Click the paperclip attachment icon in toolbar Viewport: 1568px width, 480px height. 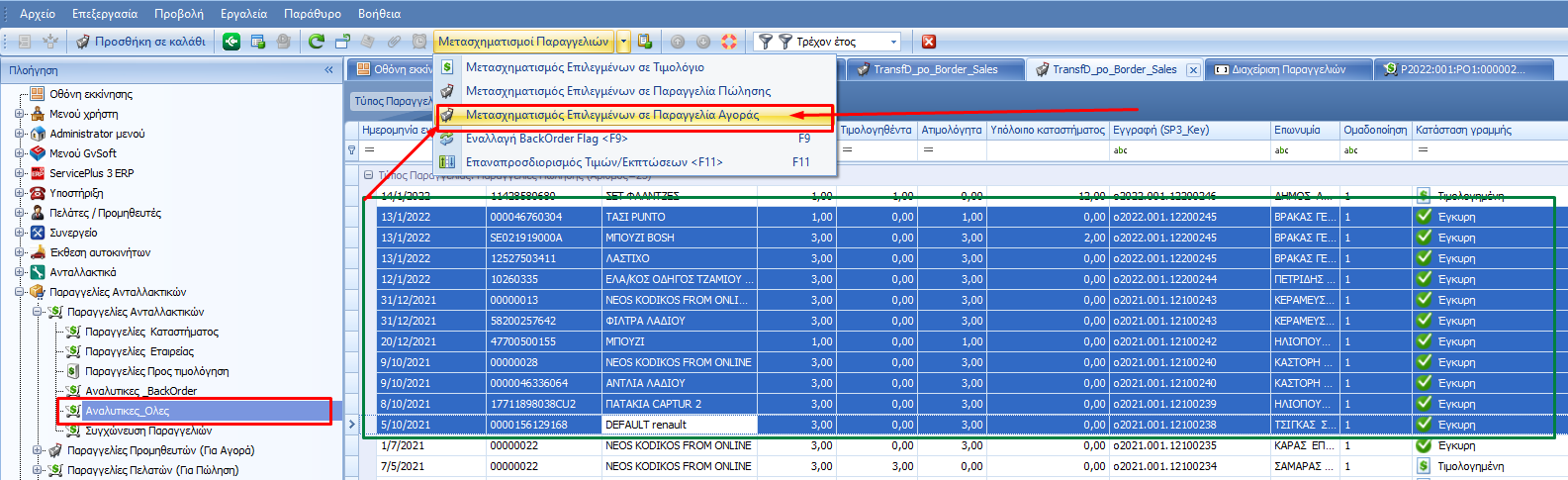point(394,42)
